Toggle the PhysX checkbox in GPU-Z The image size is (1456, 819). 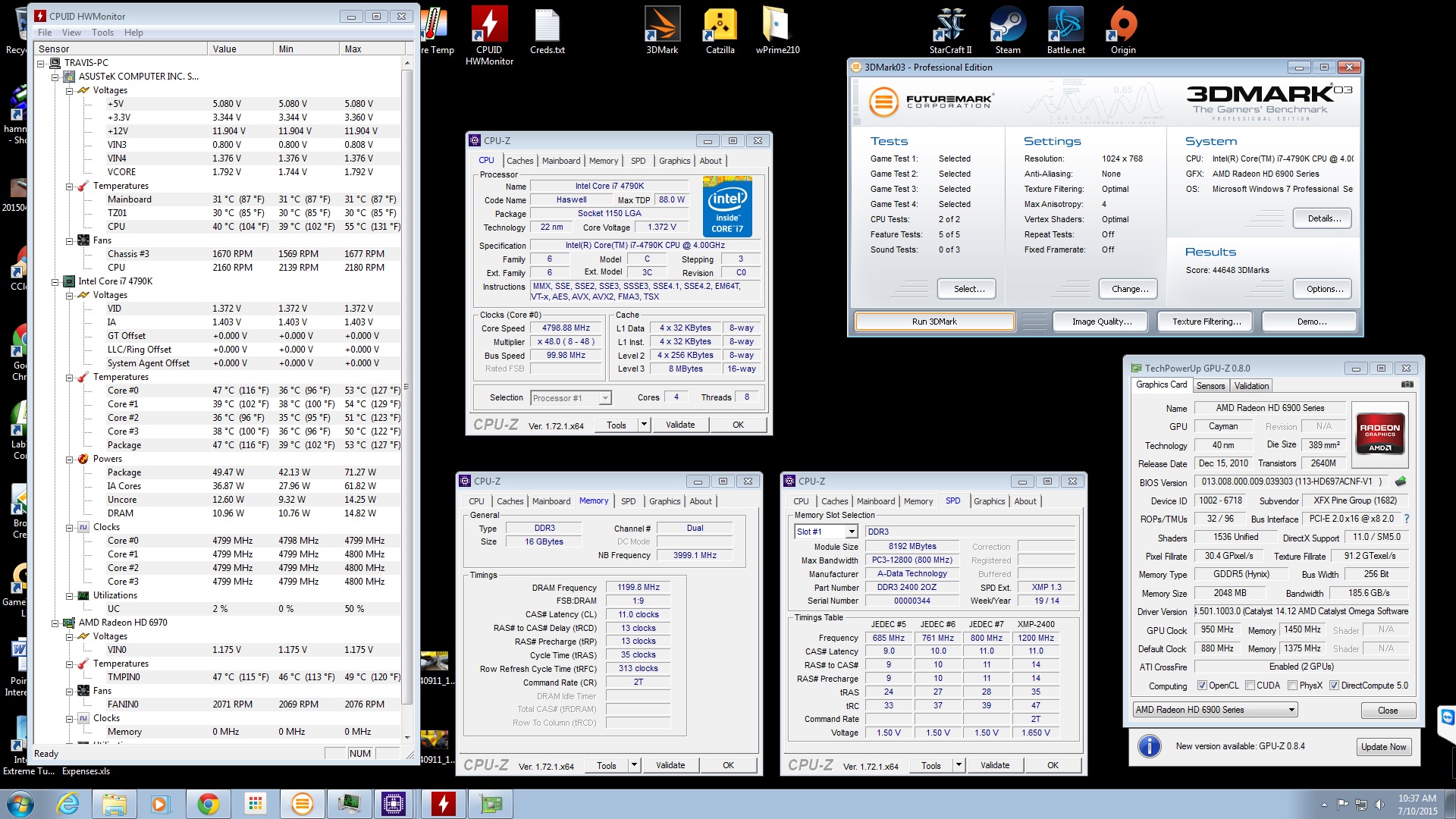click(x=1292, y=686)
